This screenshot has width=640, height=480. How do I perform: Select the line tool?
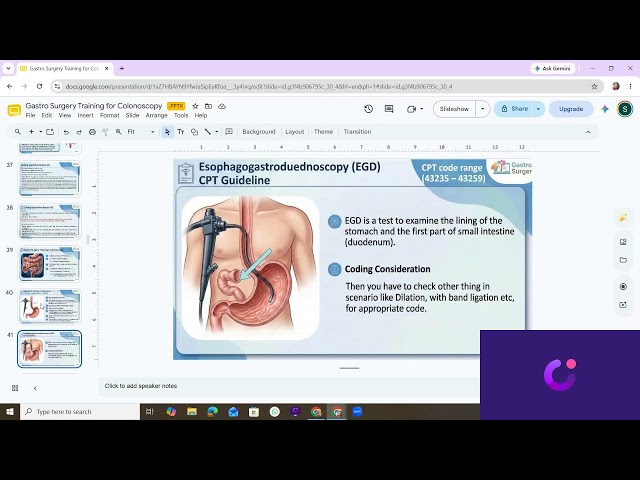click(208, 132)
